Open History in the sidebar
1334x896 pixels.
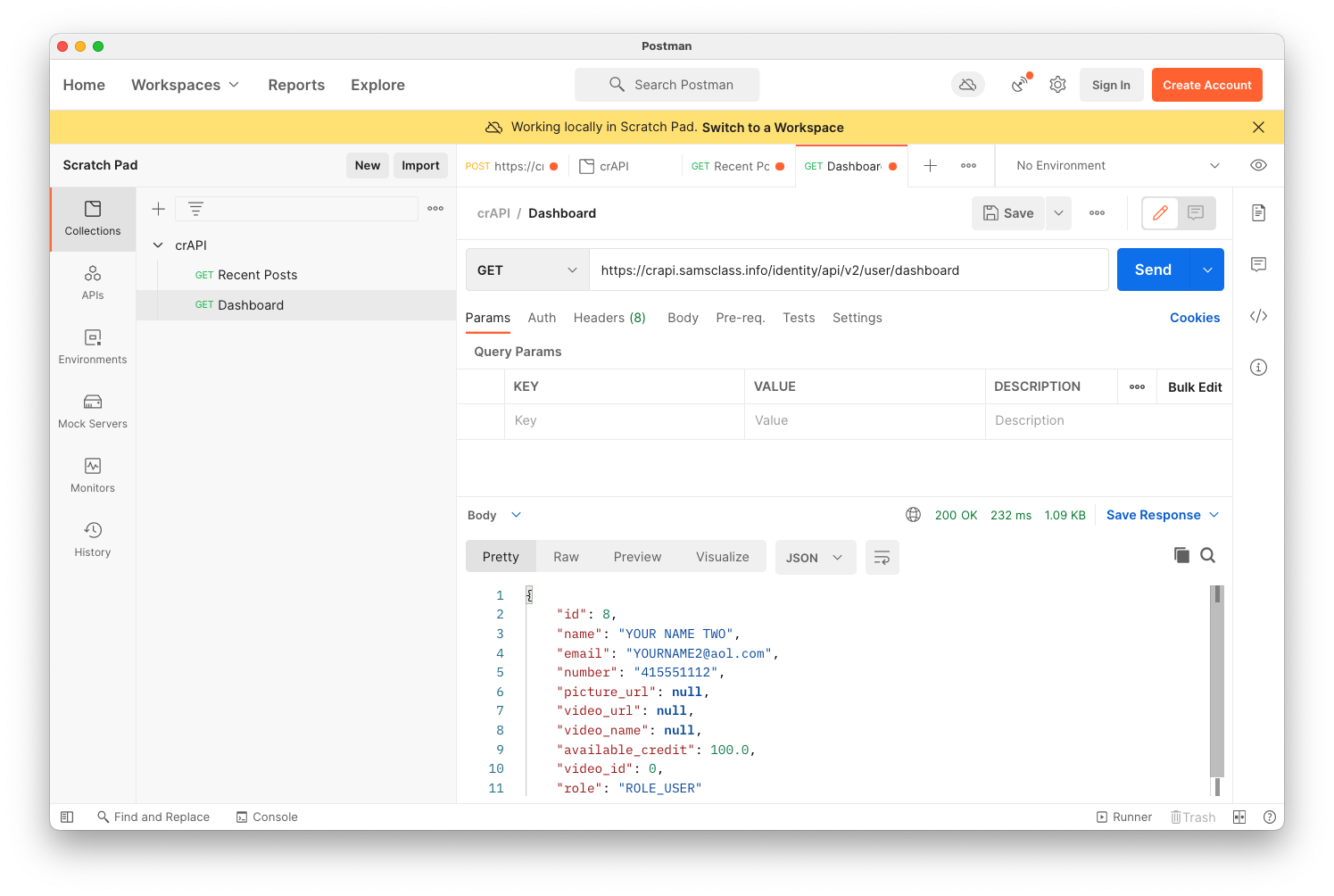(x=93, y=540)
